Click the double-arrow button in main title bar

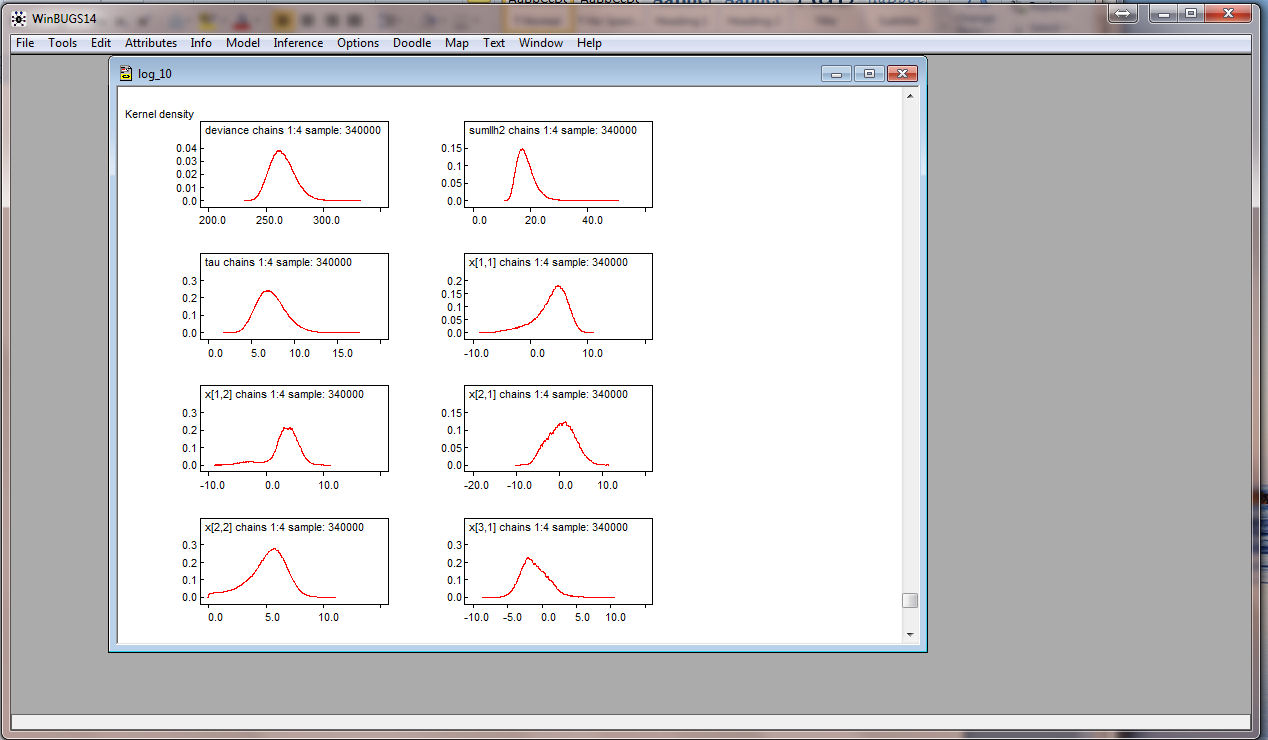pos(1123,13)
